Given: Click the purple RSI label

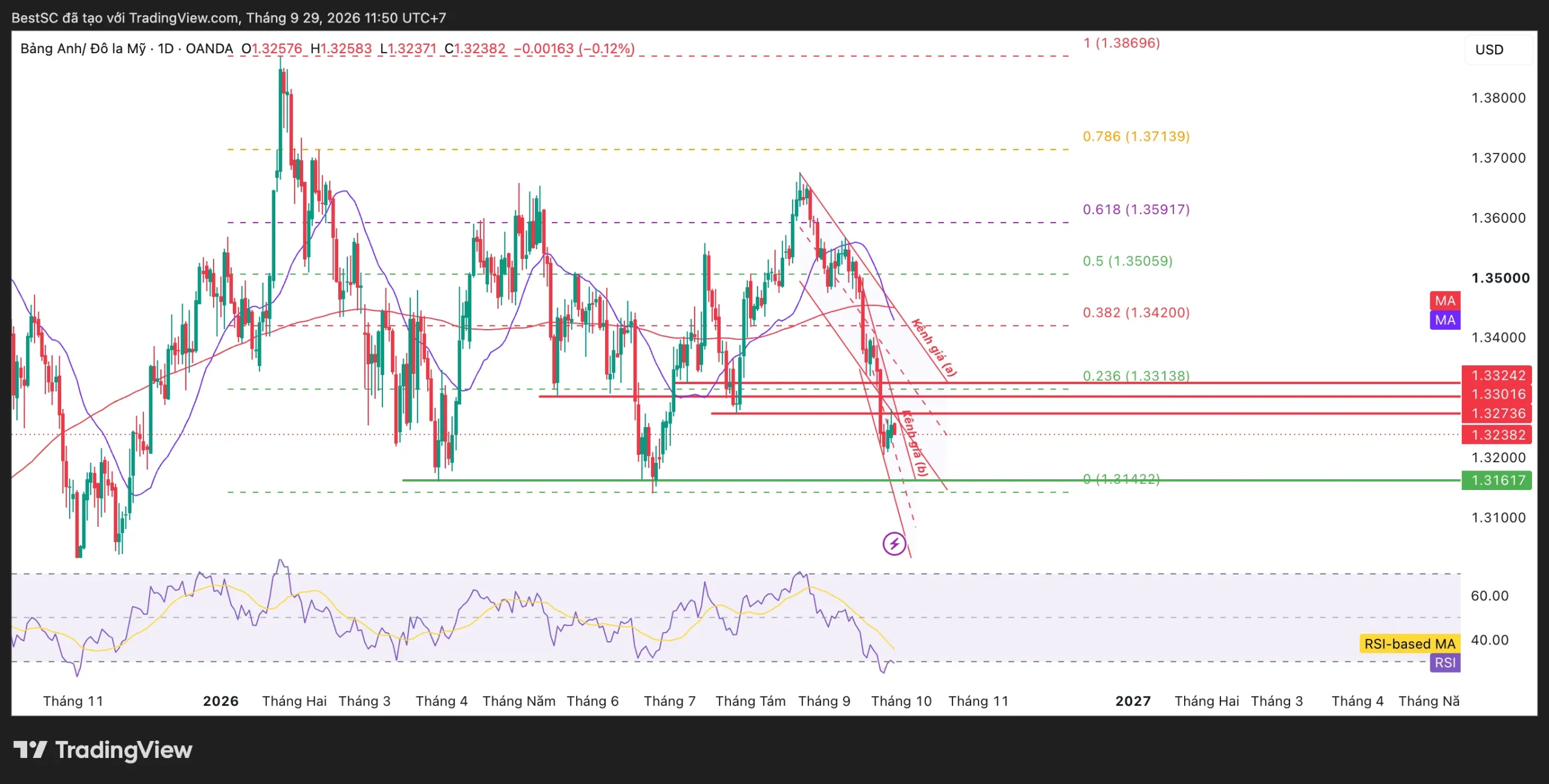Looking at the screenshot, I should [x=1445, y=662].
